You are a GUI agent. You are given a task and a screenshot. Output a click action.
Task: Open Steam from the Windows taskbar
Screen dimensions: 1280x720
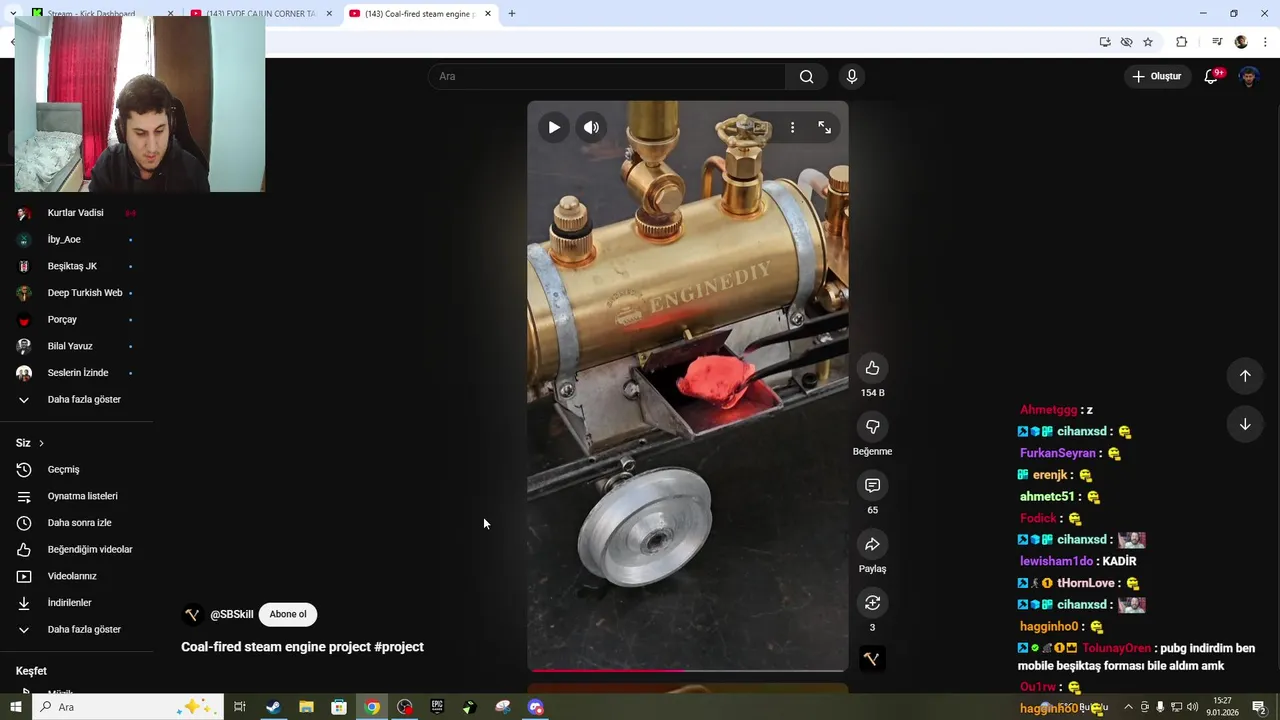pos(273,707)
